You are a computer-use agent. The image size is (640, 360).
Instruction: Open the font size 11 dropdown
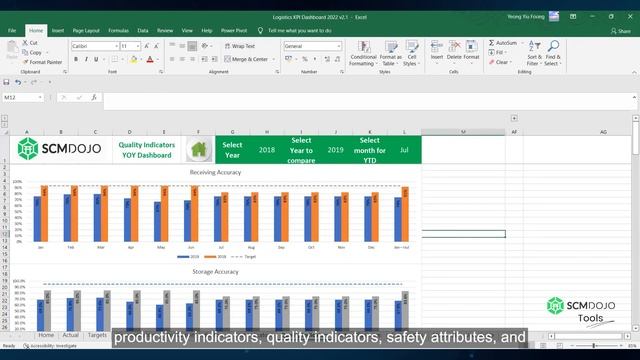(138, 46)
